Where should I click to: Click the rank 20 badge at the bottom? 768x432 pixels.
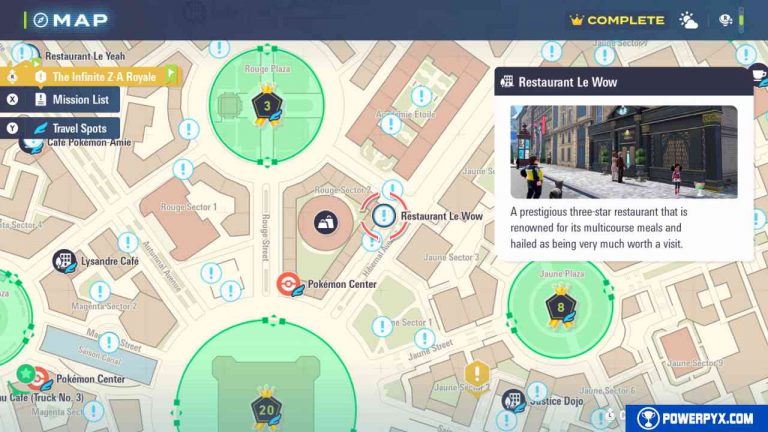(x=266, y=409)
